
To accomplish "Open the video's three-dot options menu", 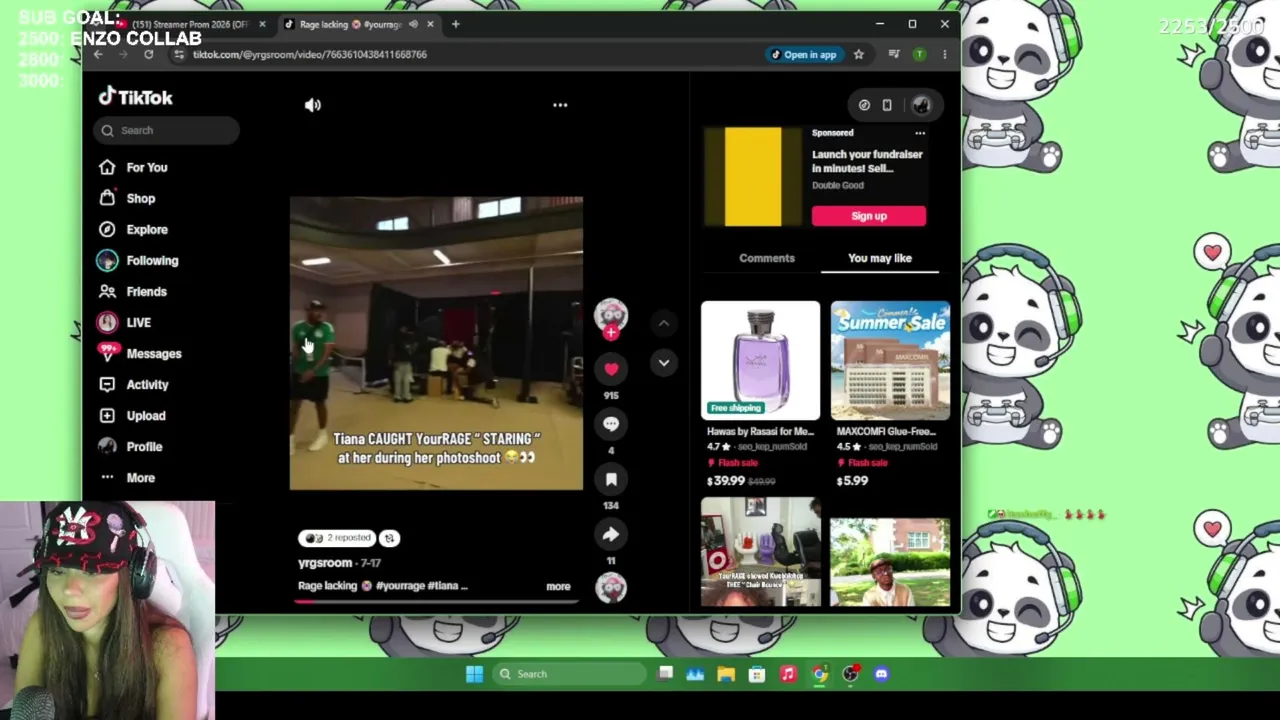I will click(x=560, y=104).
